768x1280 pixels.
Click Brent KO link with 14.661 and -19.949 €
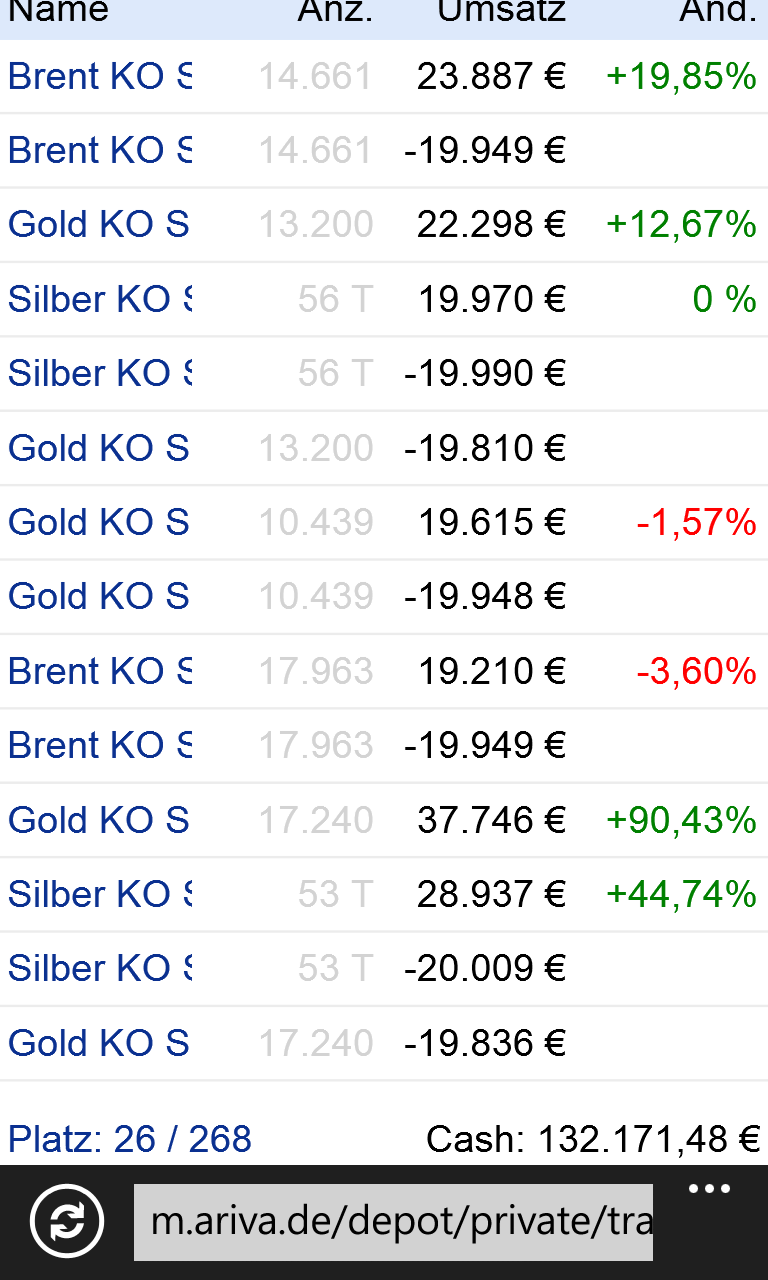coord(99,151)
